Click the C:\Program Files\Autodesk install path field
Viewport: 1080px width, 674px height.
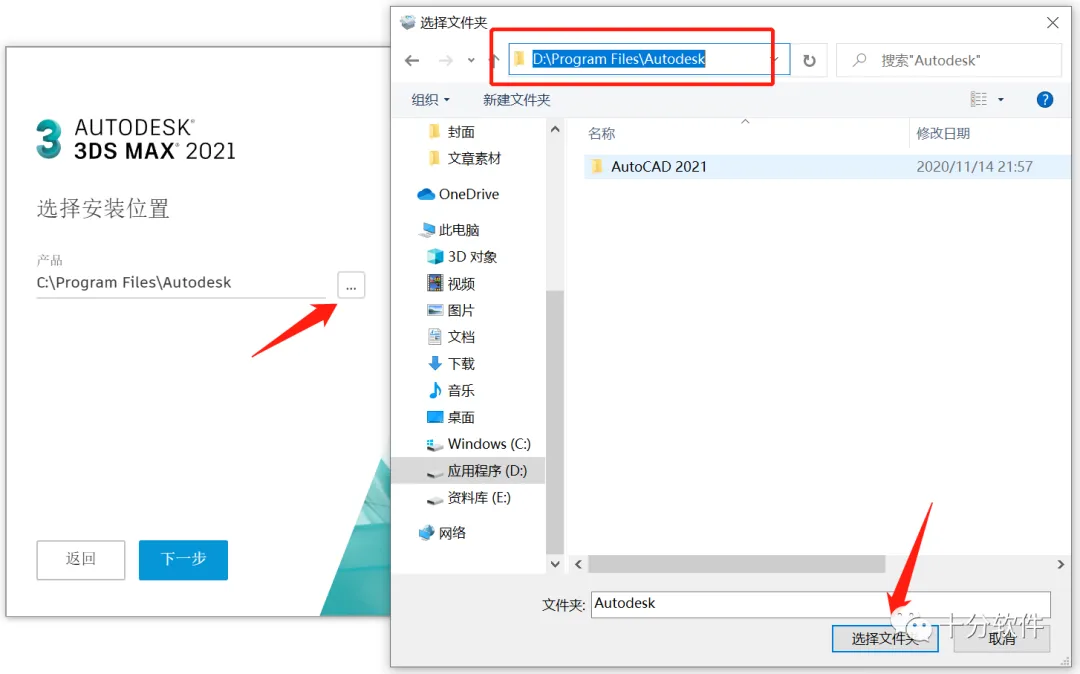coord(180,283)
